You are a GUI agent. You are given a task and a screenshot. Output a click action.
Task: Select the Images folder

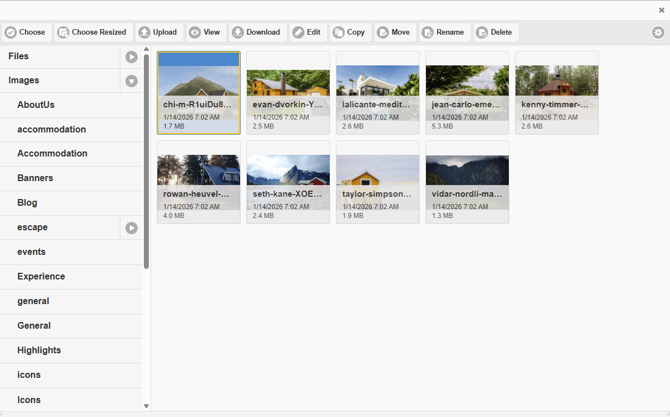click(60, 80)
